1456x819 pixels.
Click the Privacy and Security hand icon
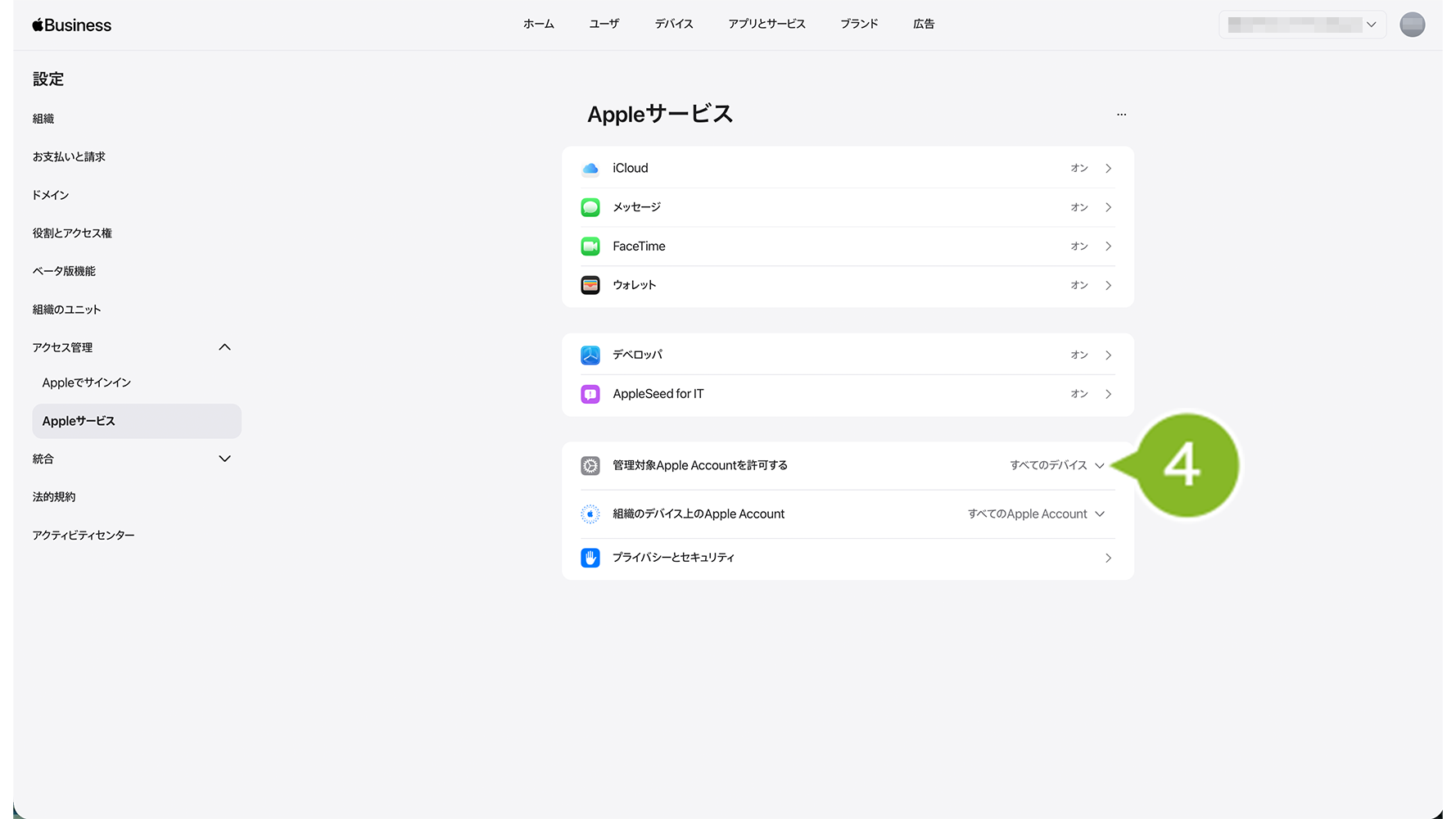(x=590, y=558)
